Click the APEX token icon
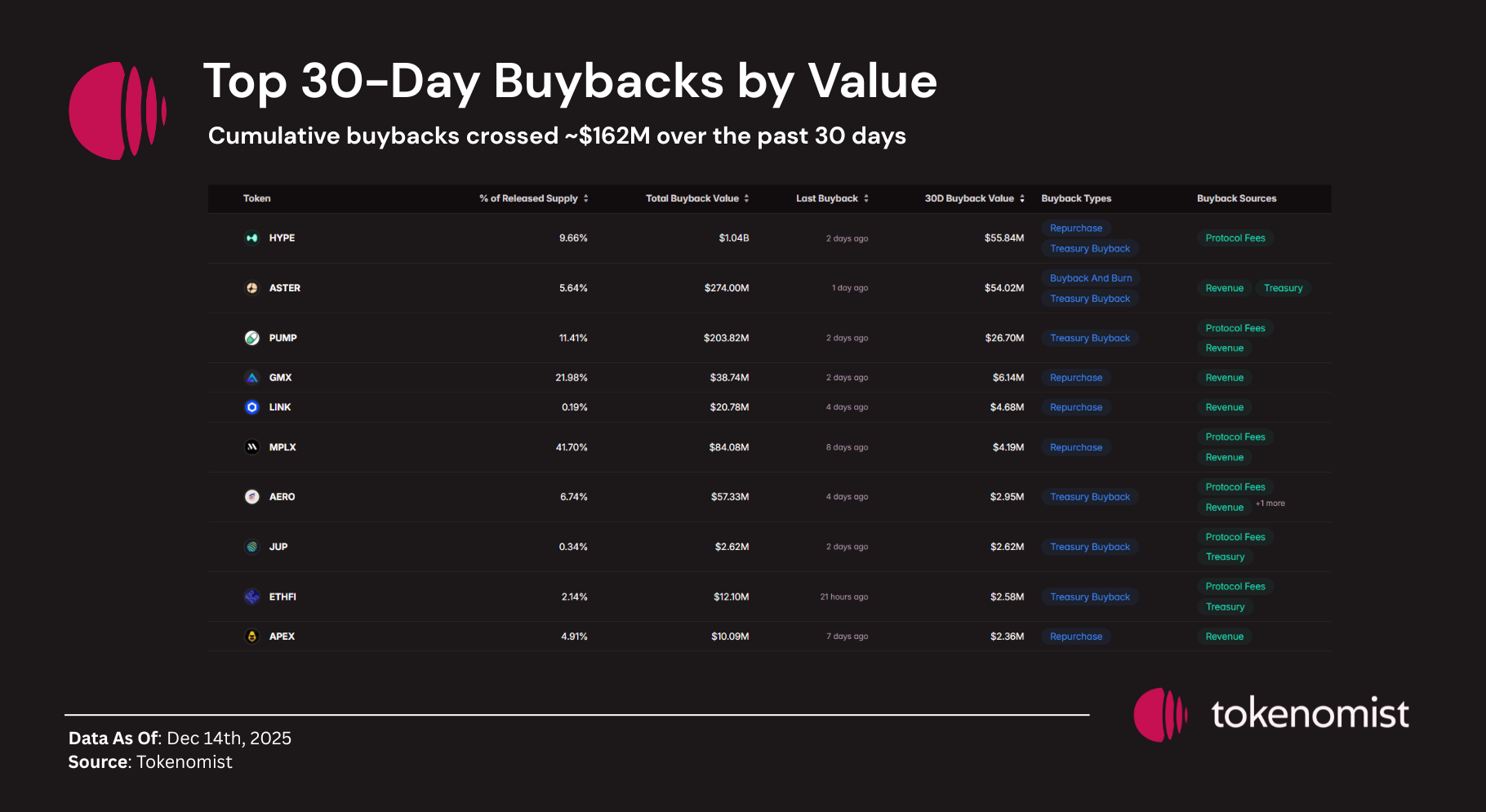This screenshot has height=812, width=1486. pos(252,637)
